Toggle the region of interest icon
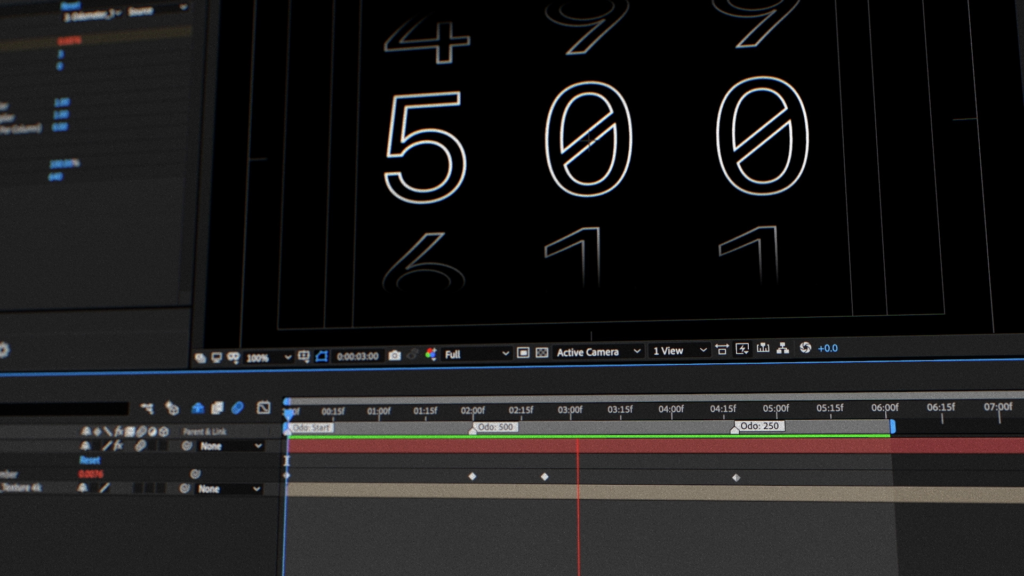The image size is (1024, 576). [x=522, y=353]
